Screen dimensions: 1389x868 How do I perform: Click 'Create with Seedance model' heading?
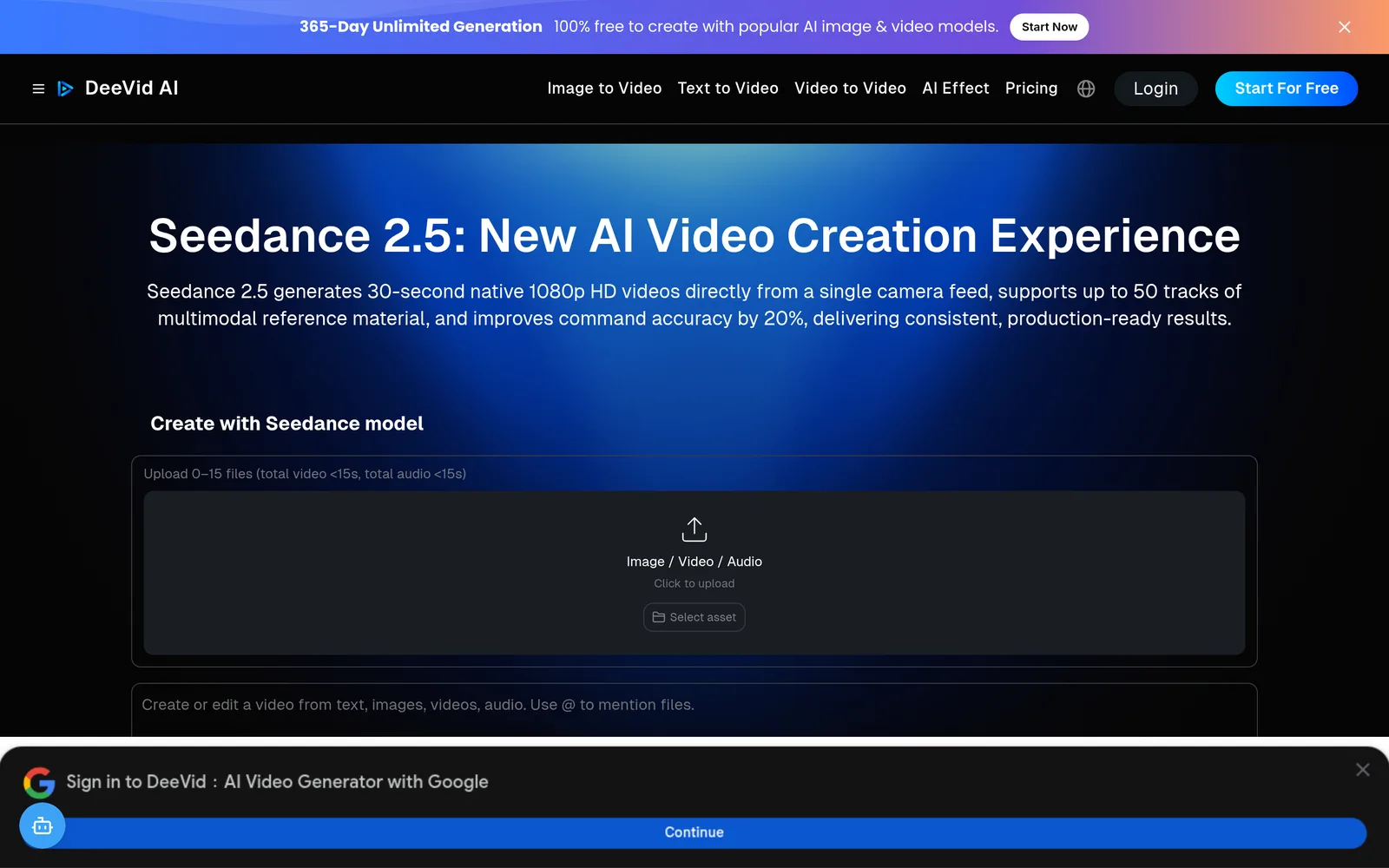tap(286, 424)
